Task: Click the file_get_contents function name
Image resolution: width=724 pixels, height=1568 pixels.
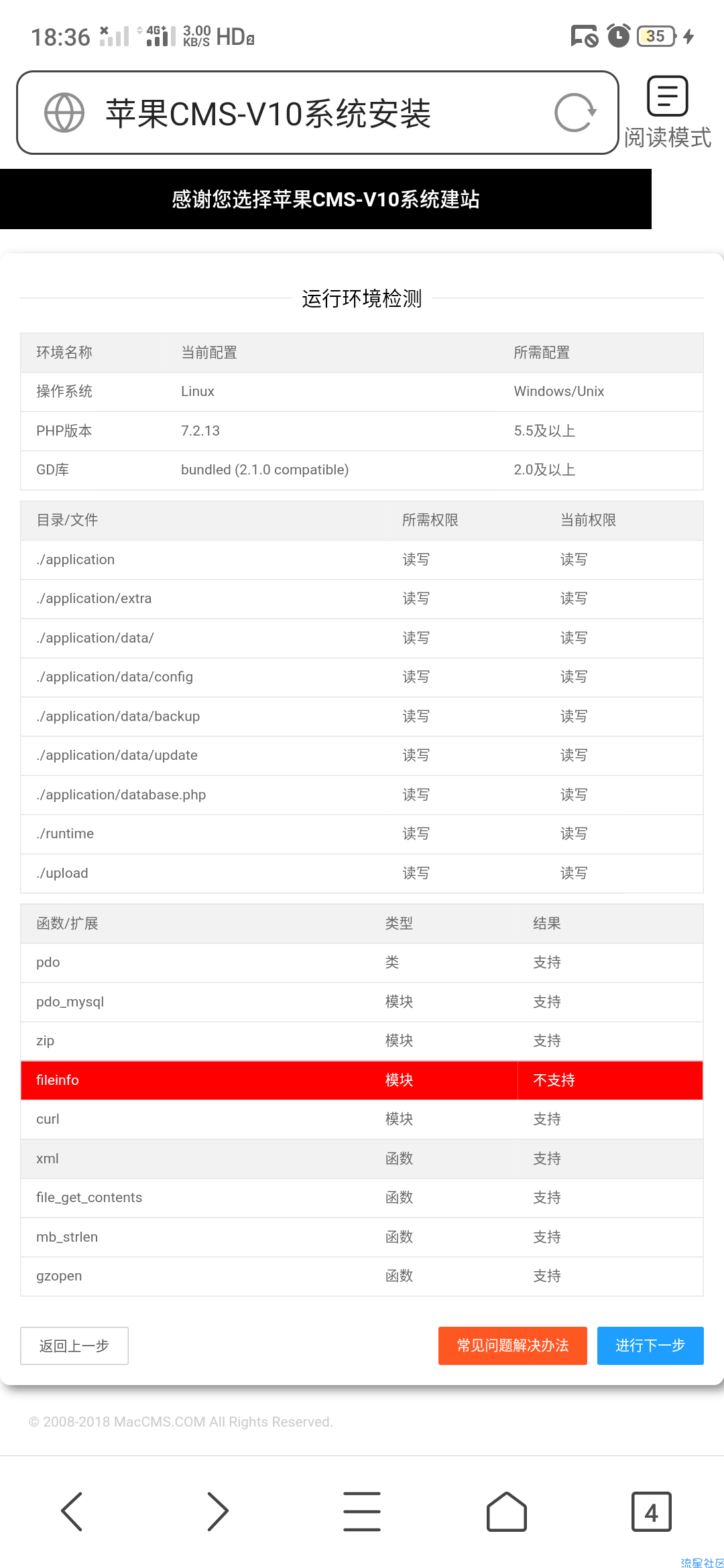Action: [89, 1197]
